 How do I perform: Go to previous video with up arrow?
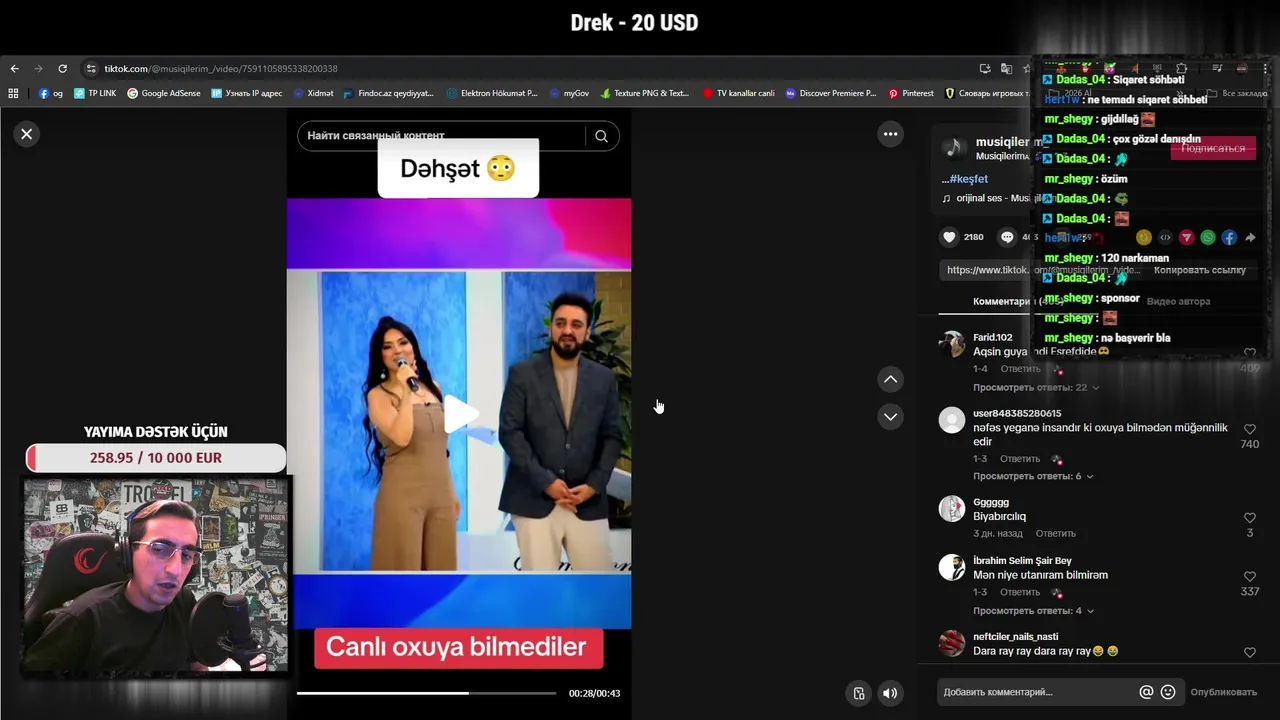click(890, 379)
